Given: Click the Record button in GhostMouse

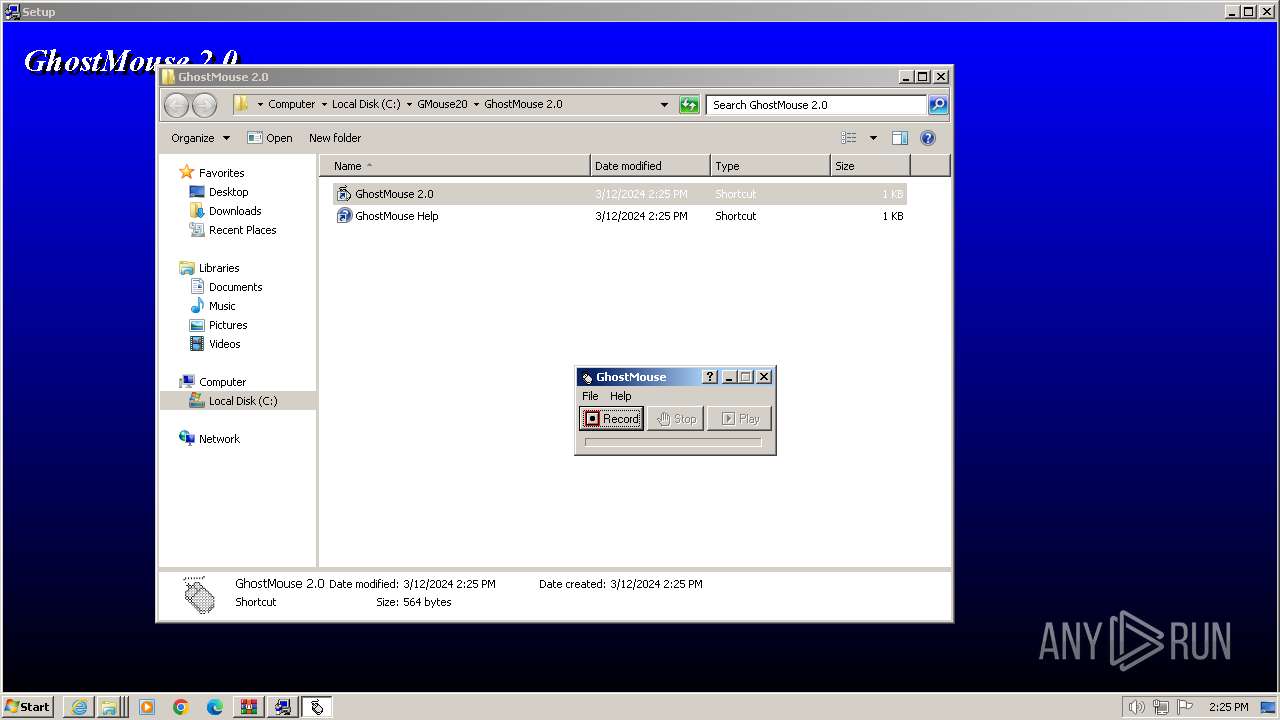Looking at the screenshot, I should tap(612, 419).
